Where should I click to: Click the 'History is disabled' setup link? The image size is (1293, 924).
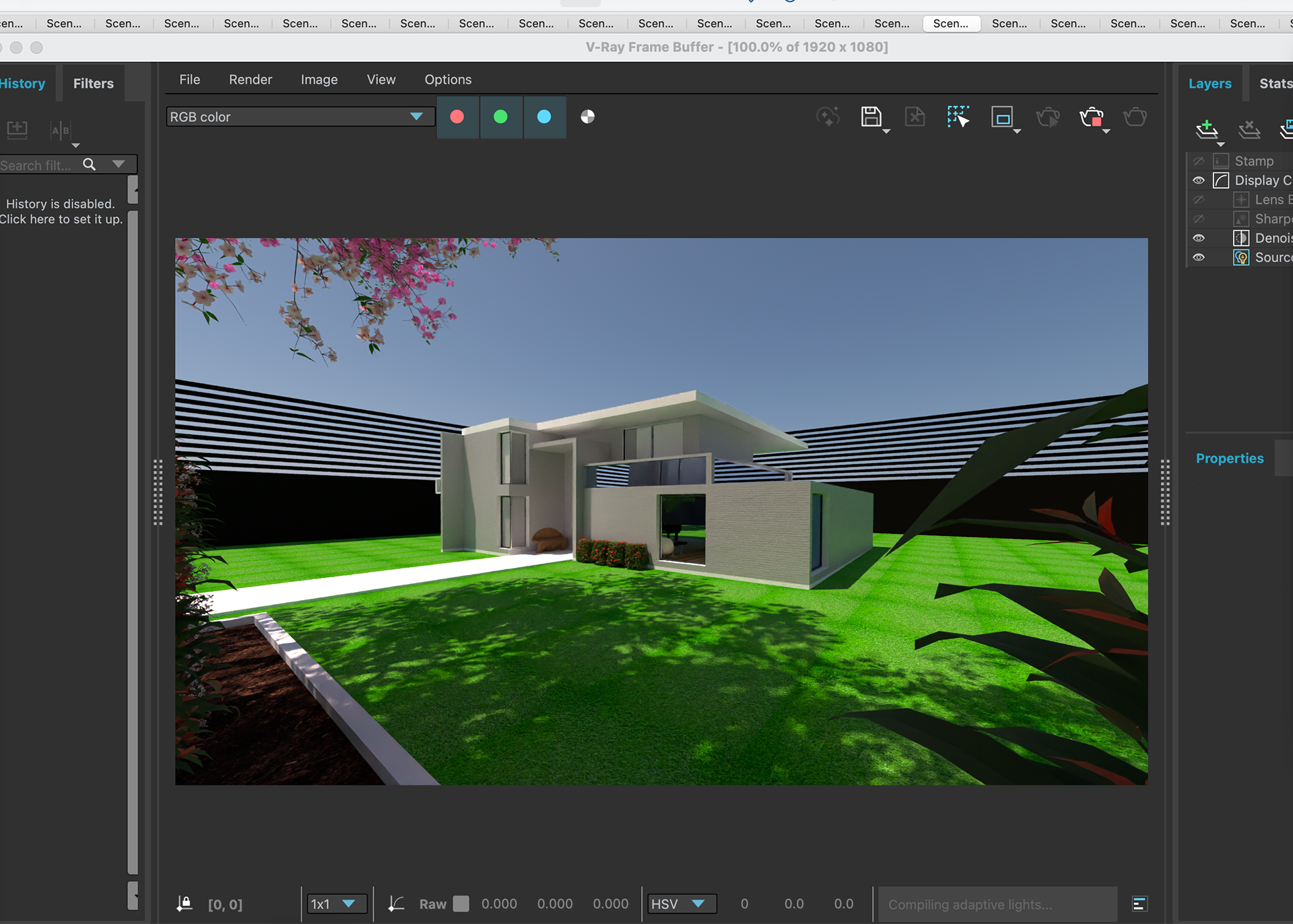coord(61,211)
